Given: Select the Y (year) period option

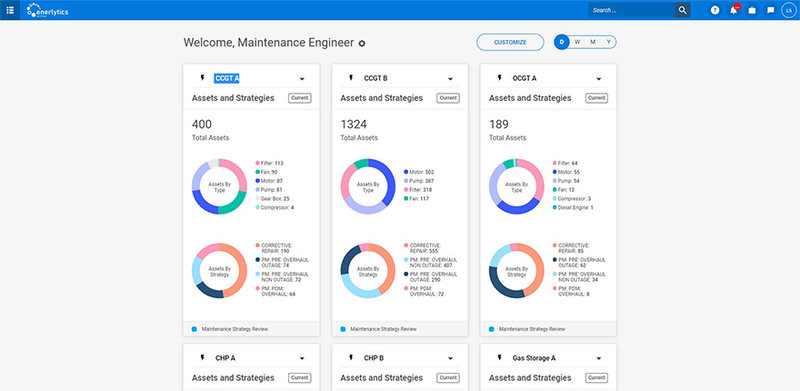Looking at the screenshot, I should click(608, 42).
